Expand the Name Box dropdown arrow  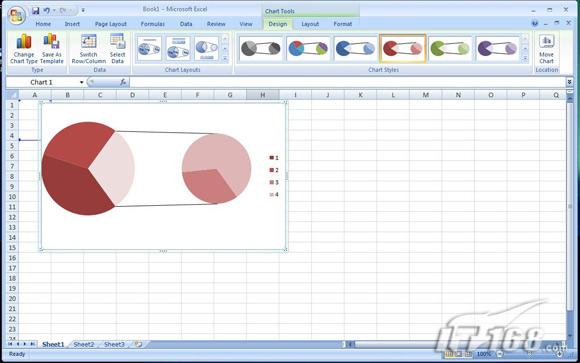tap(81, 82)
